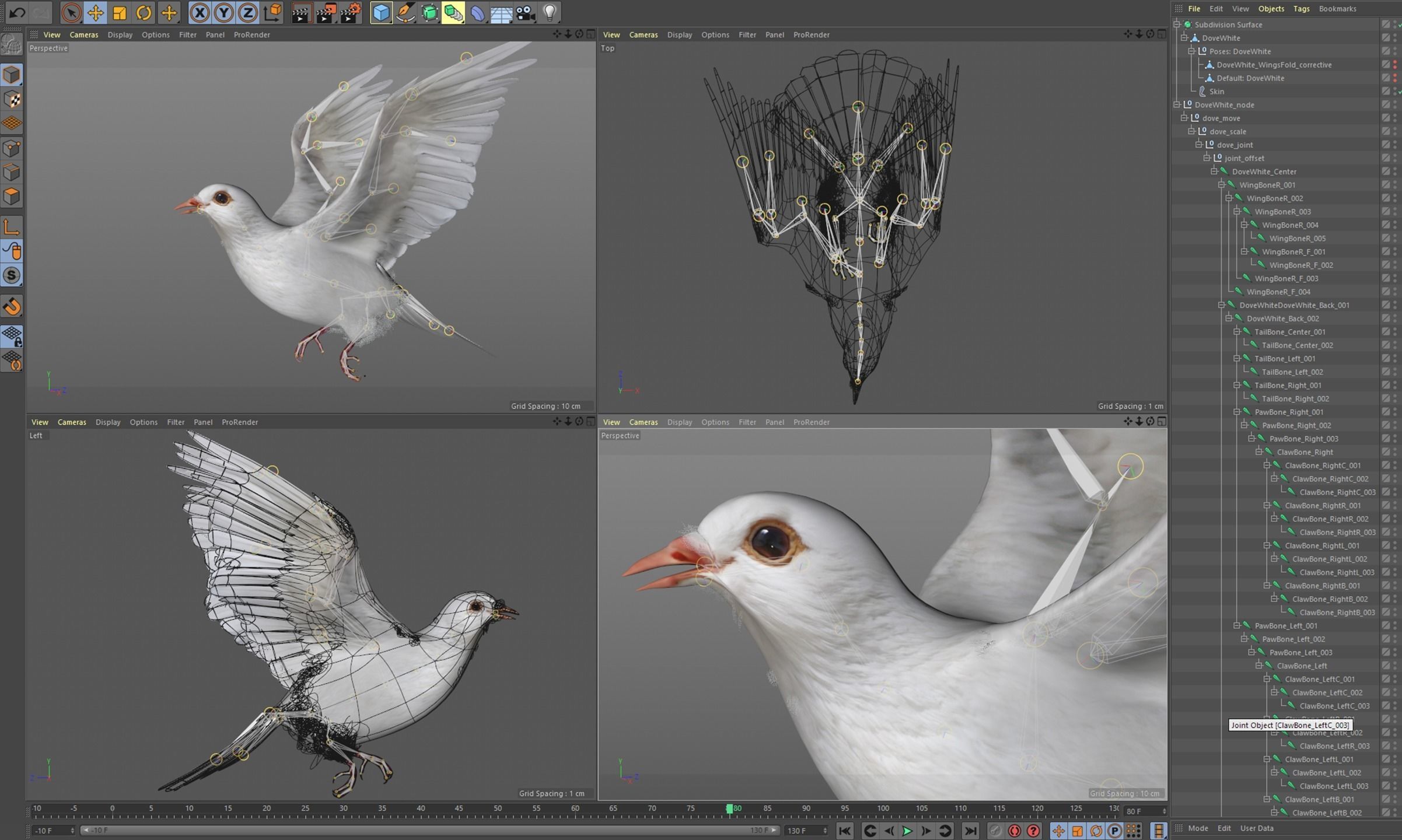Collapse the PawBone_Right_001 tree branch
The height and width of the screenshot is (840, 1402).
click(x=1236, y=412)
